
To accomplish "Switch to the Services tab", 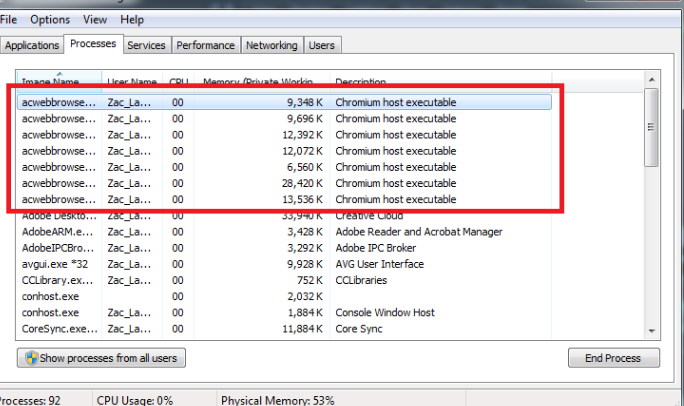I will (x=146, y=45).
